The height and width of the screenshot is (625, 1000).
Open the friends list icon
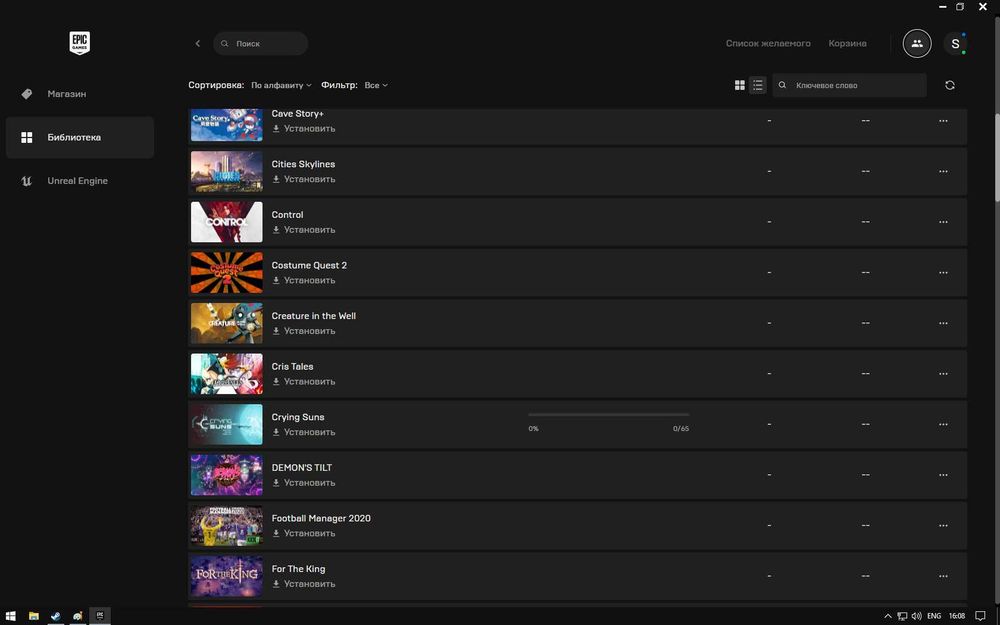[917, 43]
